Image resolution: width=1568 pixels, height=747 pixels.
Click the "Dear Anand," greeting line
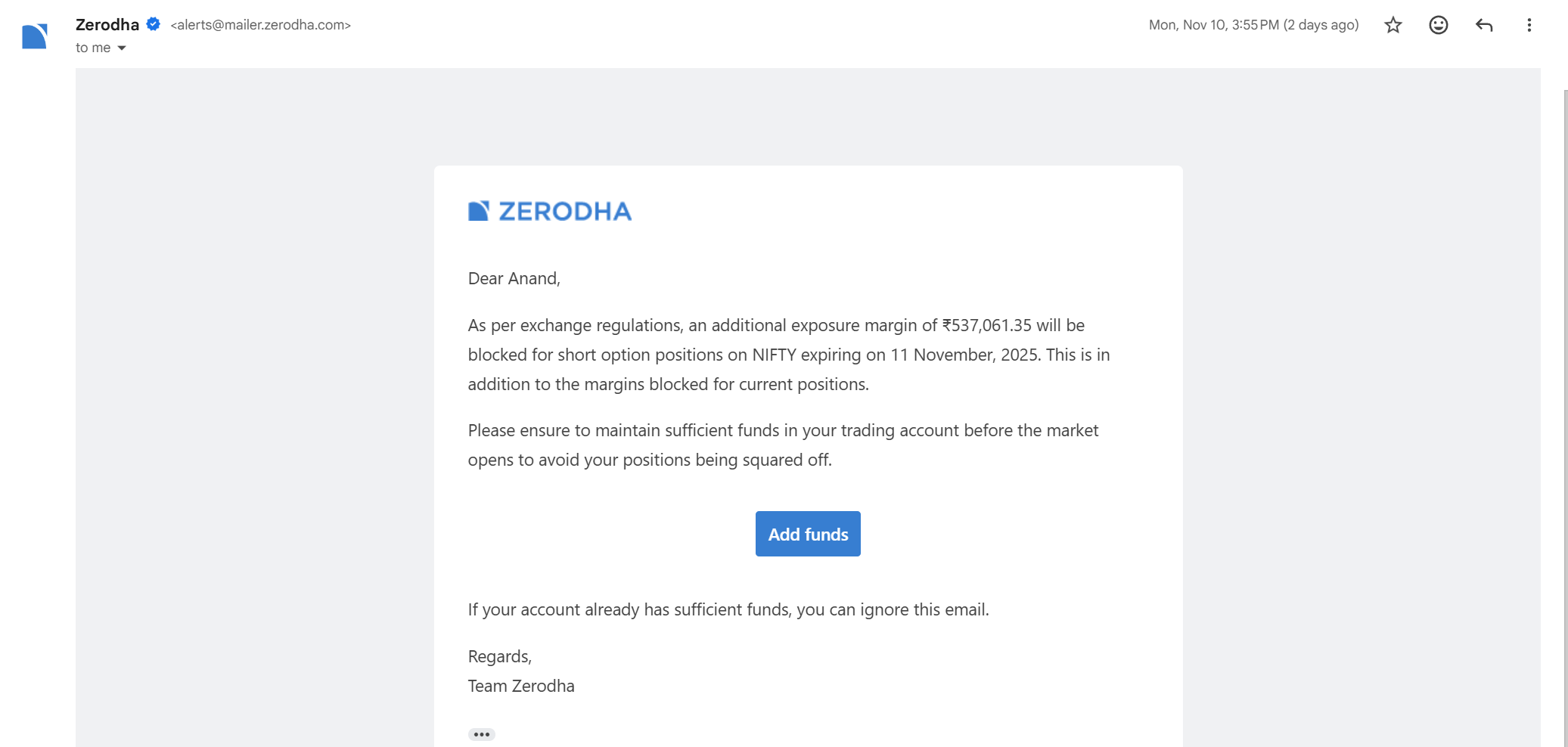(x=514, y=279)
